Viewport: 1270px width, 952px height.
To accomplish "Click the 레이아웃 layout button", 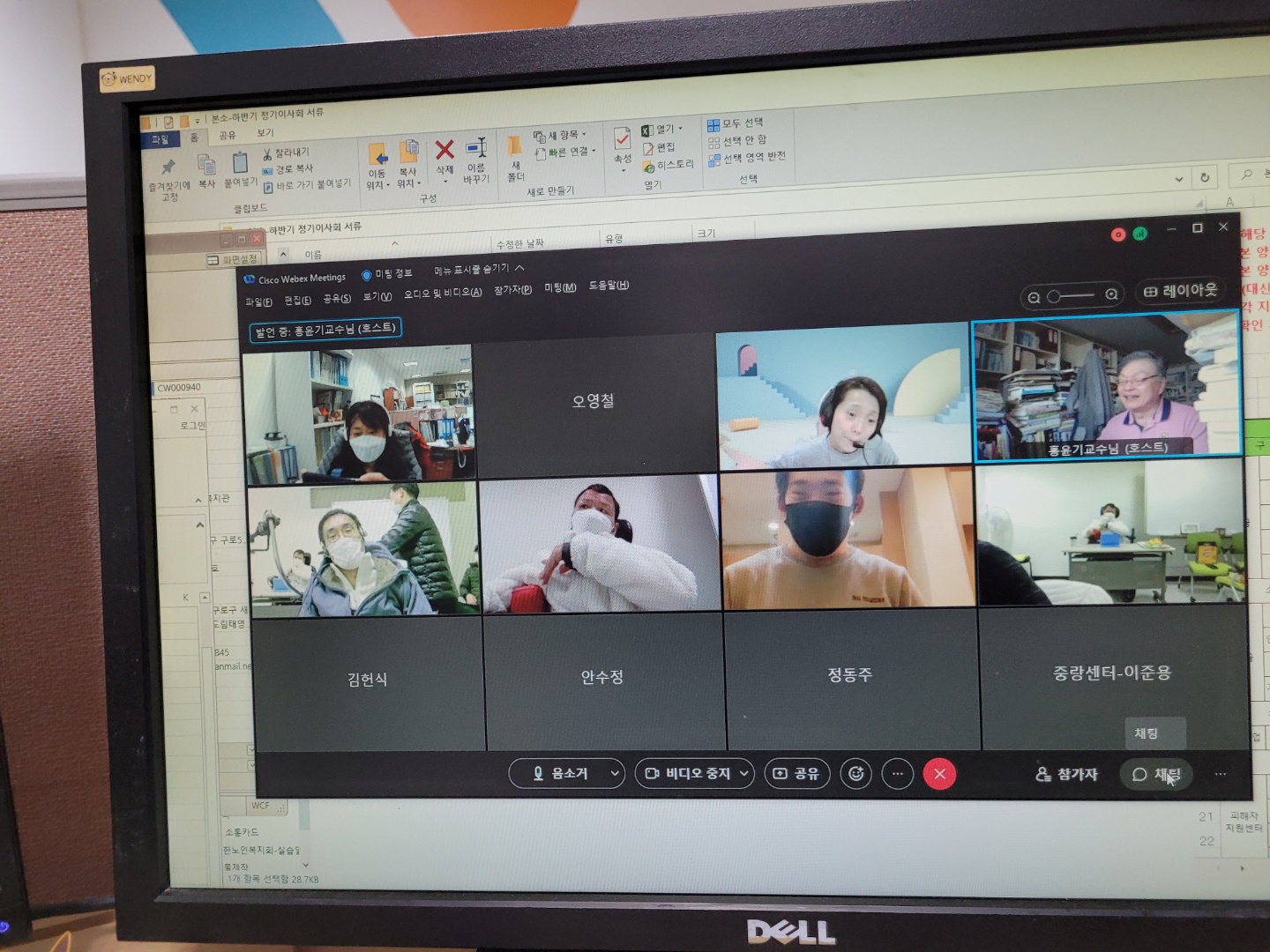I will [1180, 290].
